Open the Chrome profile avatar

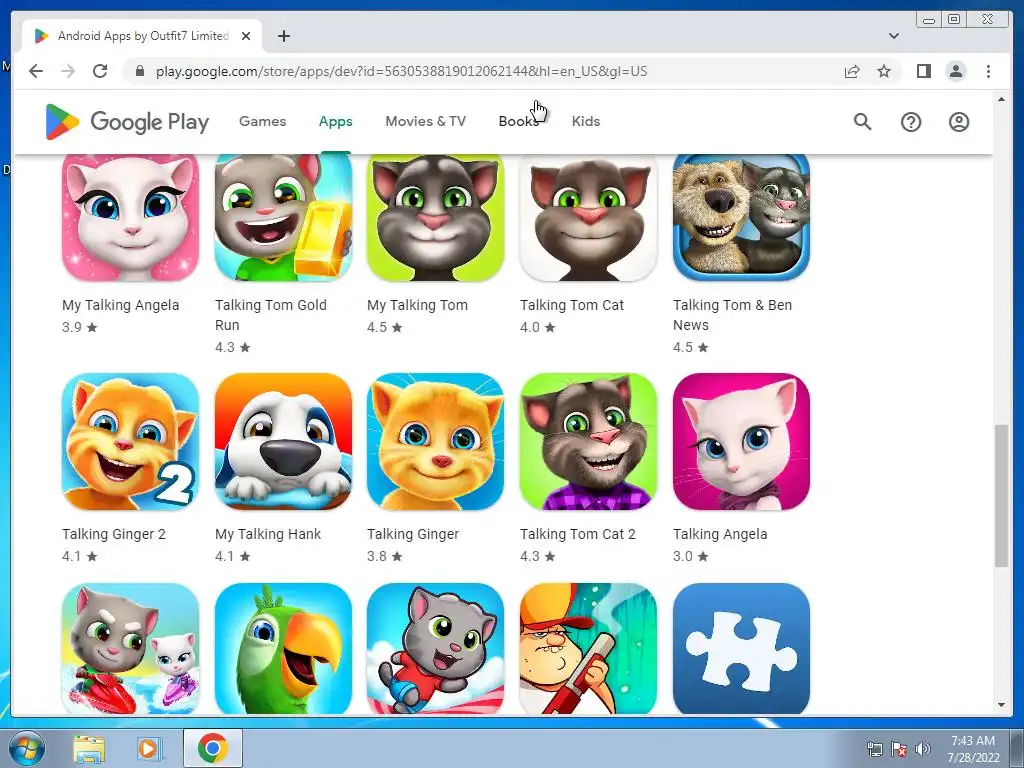coord(956,71)
